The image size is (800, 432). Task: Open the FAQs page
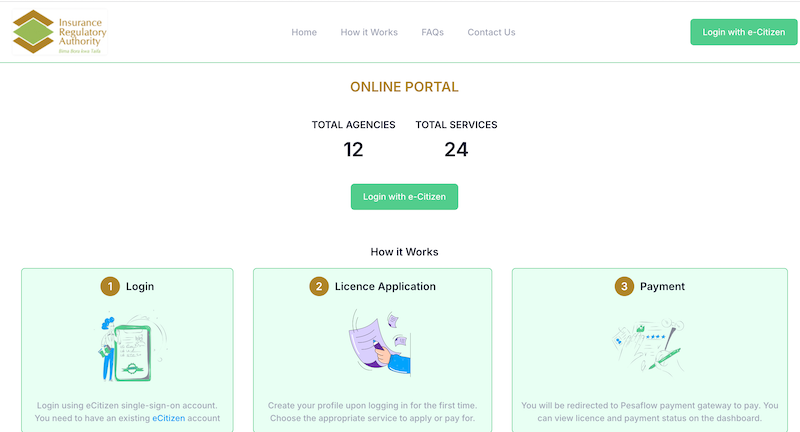[x=432, y=32]
